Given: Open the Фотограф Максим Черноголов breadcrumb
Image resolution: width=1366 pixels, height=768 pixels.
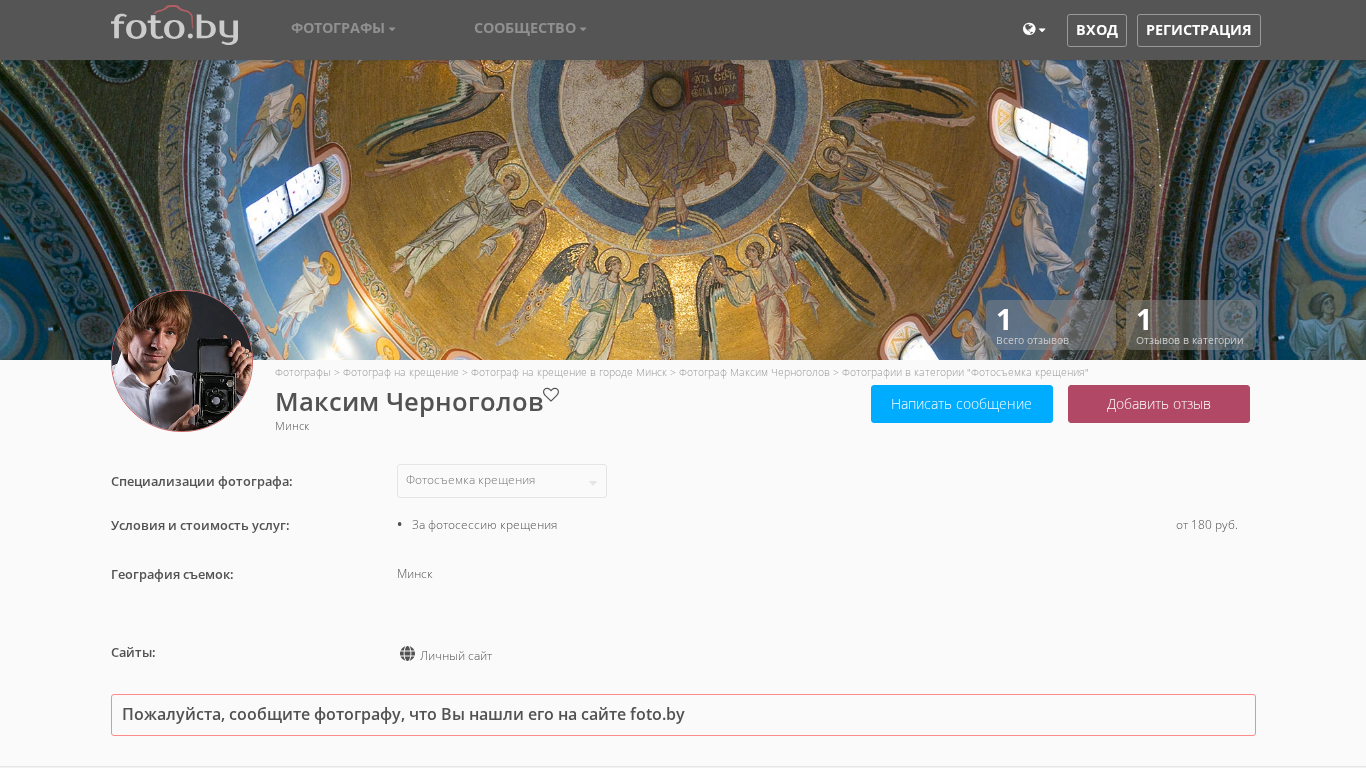Looking at the screenshot, I should [754, 372].
